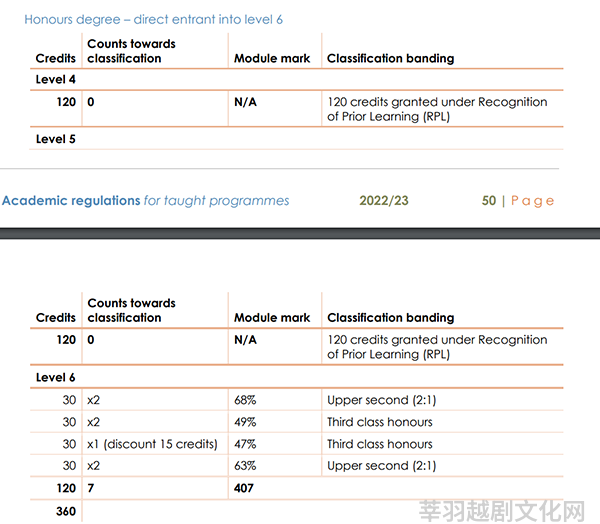
Task: Click 'N/A' module mark in the bottom table
Action: point(245,340)
